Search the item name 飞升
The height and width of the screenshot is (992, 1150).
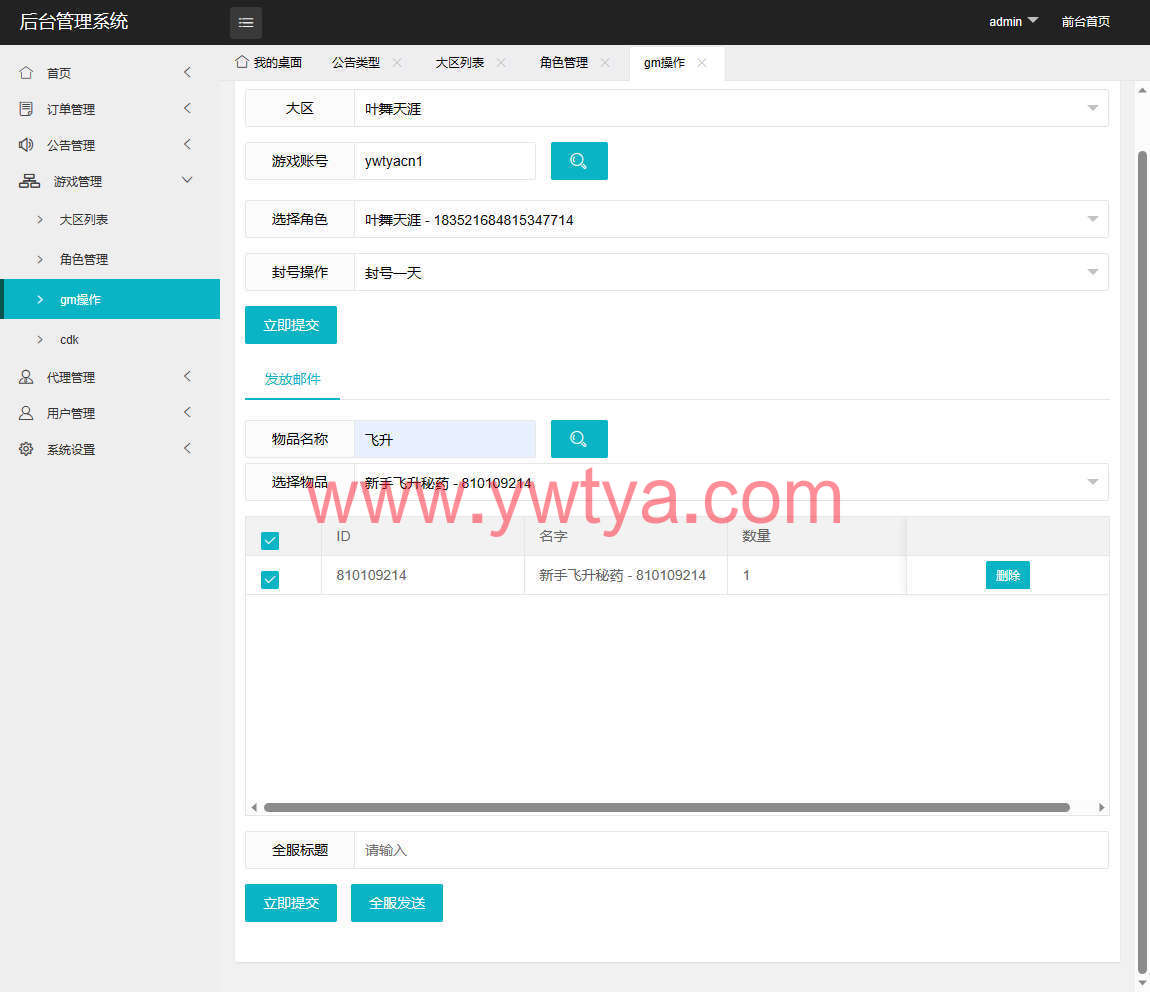(x=579, y=438)
